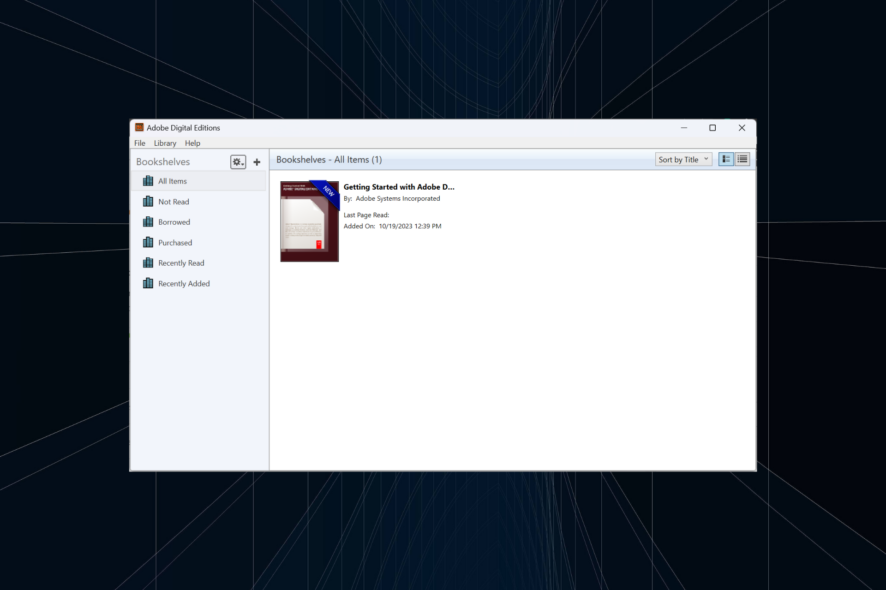
Task: Click the Borrowed bookshelf icon
Action: 148,222
